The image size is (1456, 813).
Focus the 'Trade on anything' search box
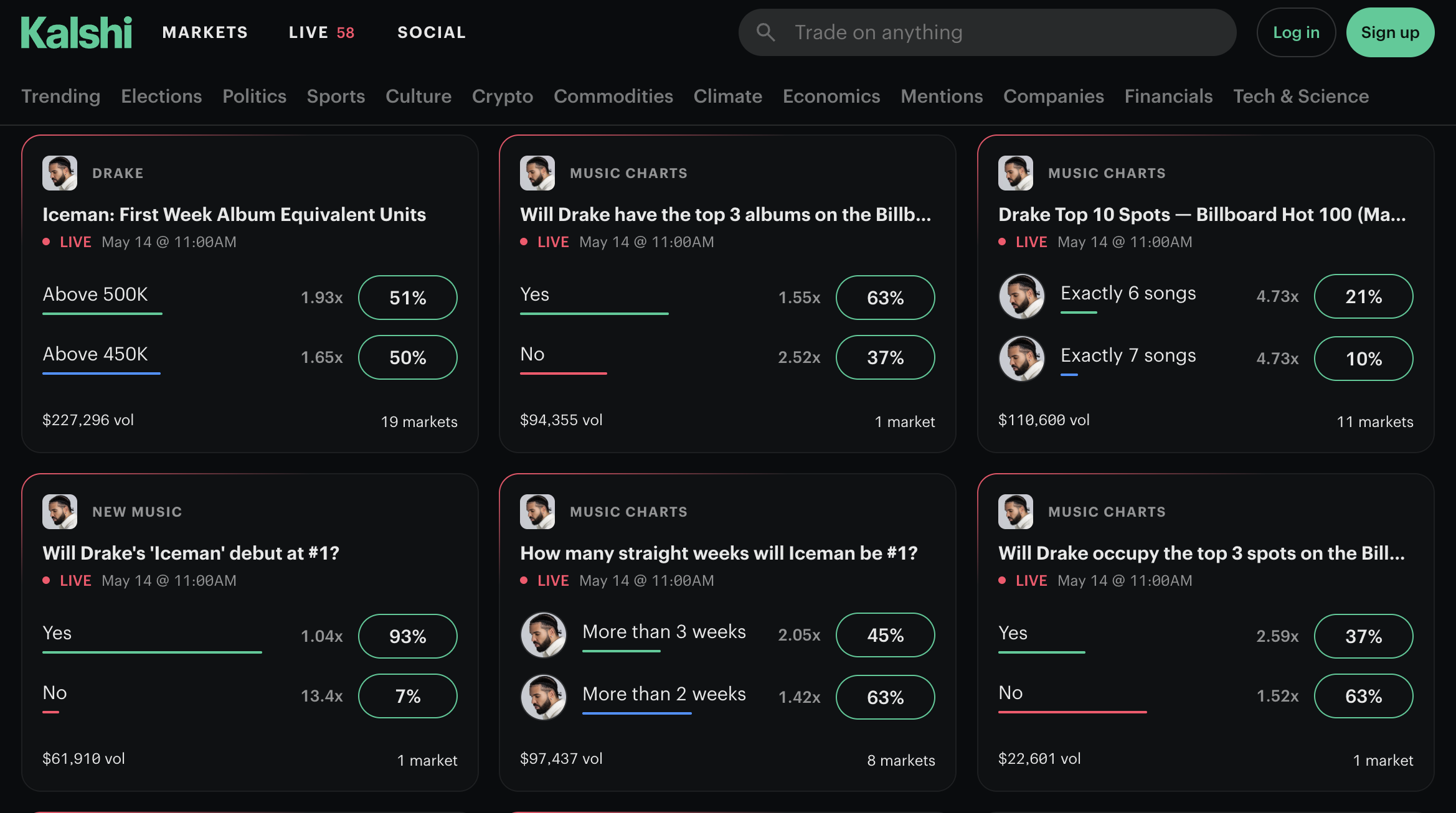(x=987, y=32)
